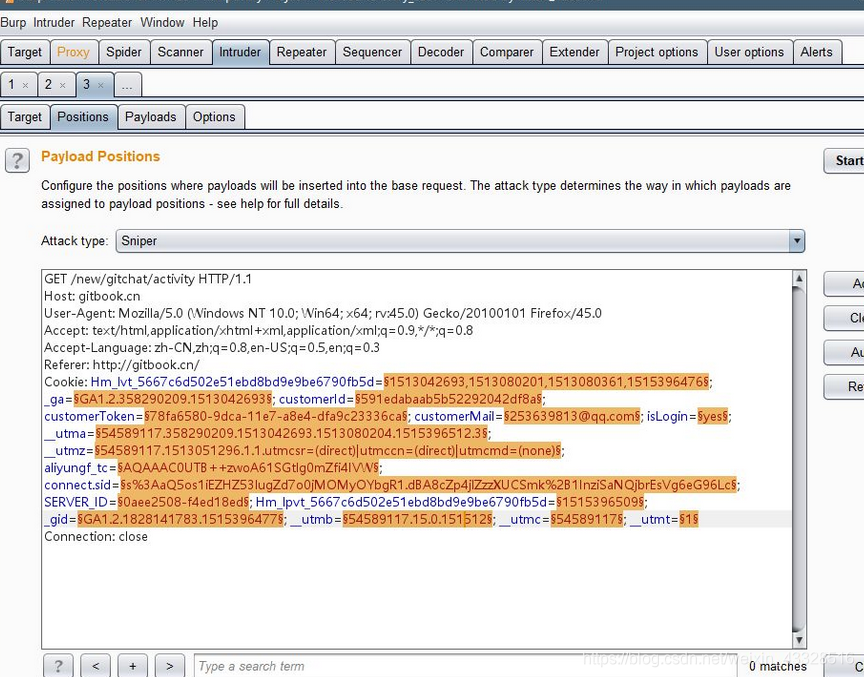Image resolution: width=864 pixels, height=677 pixels.
Task: Switch to the Decoder tab
Action: pyautogui.click(x=441, y=52)
